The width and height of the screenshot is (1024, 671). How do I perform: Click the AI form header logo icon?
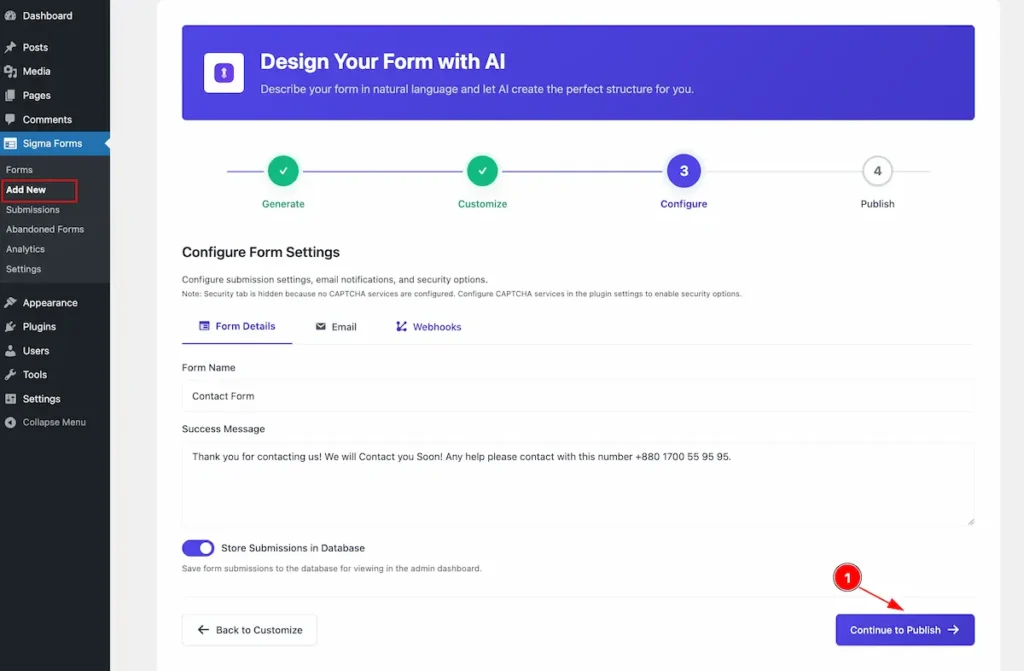coord(224,73)
